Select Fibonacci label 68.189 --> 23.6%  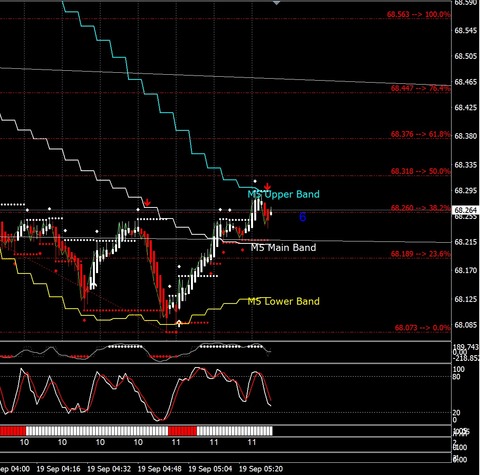(x=420, y=254)
